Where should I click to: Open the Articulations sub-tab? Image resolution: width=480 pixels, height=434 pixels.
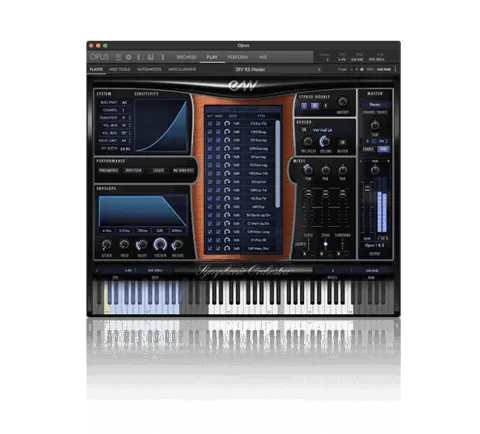click(182, 69)
